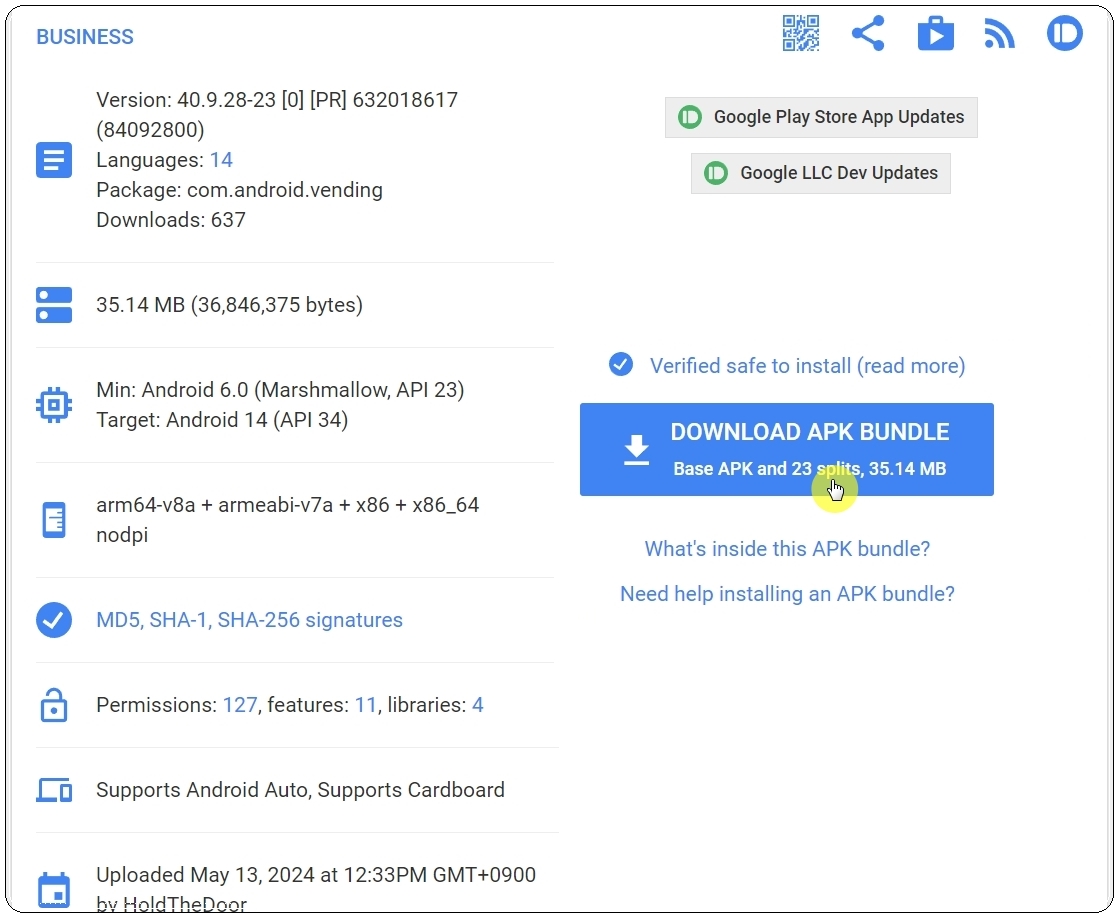Click the Pushbullet icon in the header
This screenshot has height=918, width=1119.
click(1065, 34)
